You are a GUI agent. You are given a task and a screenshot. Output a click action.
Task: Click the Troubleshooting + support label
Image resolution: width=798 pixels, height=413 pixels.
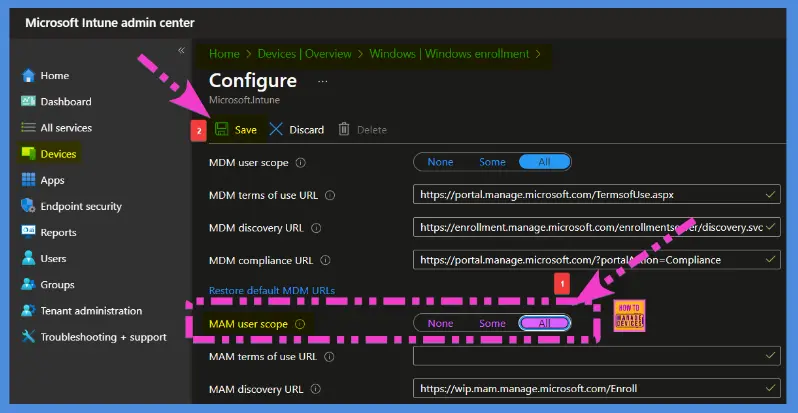(103, 337)
